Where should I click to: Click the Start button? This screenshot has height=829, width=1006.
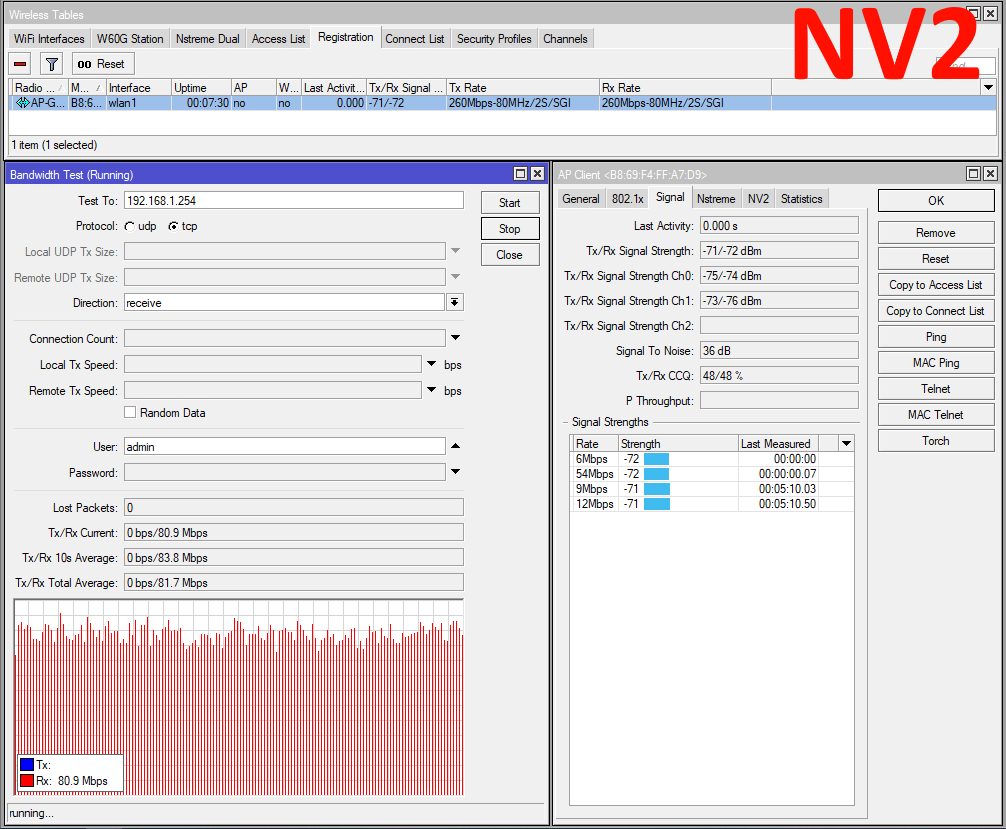(x=509, y=203)
